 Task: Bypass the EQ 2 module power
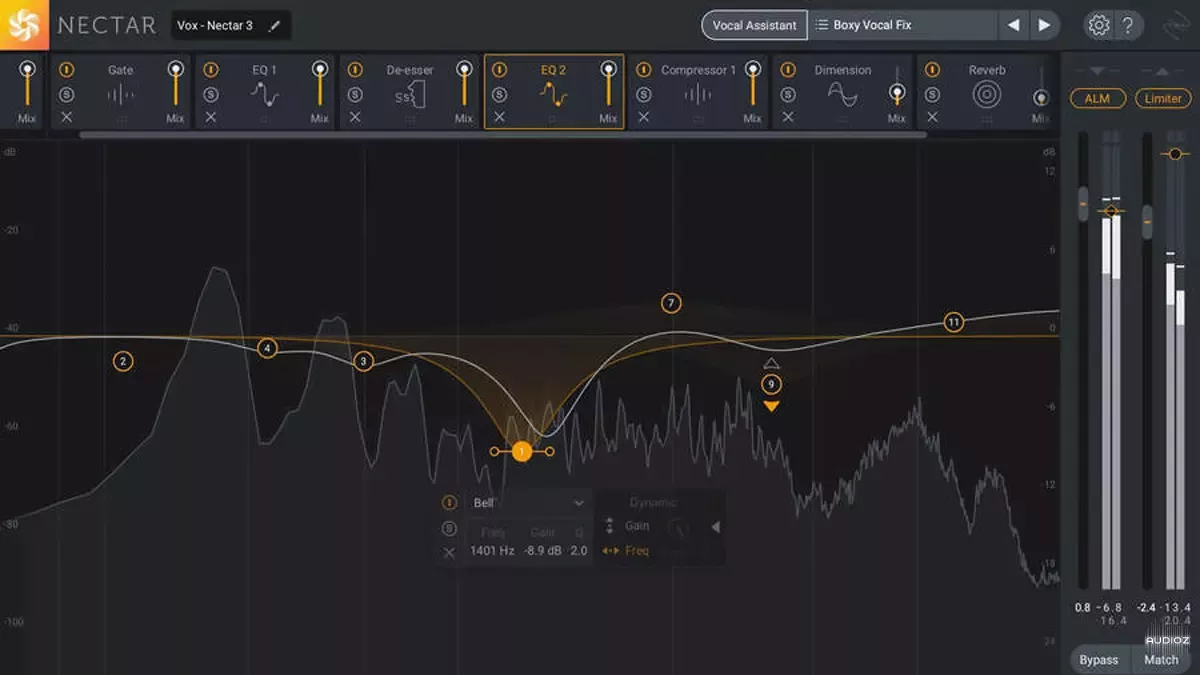499,70
